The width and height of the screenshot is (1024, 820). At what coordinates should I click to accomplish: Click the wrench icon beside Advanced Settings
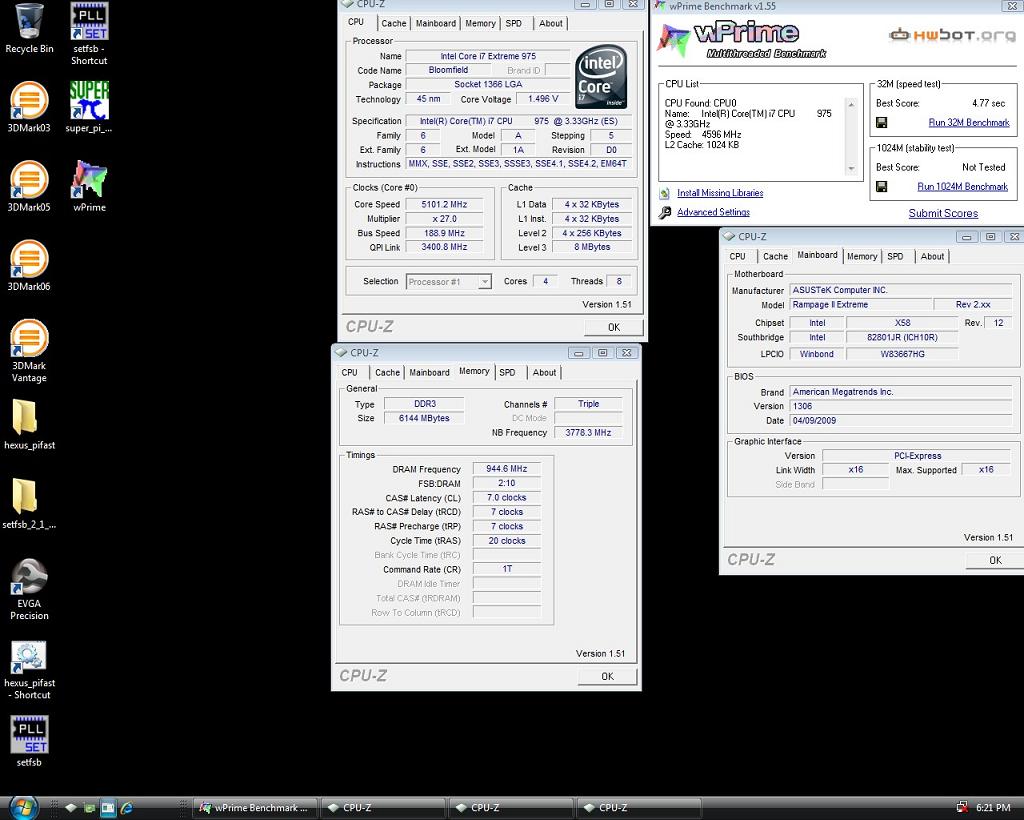pos(665,212)
